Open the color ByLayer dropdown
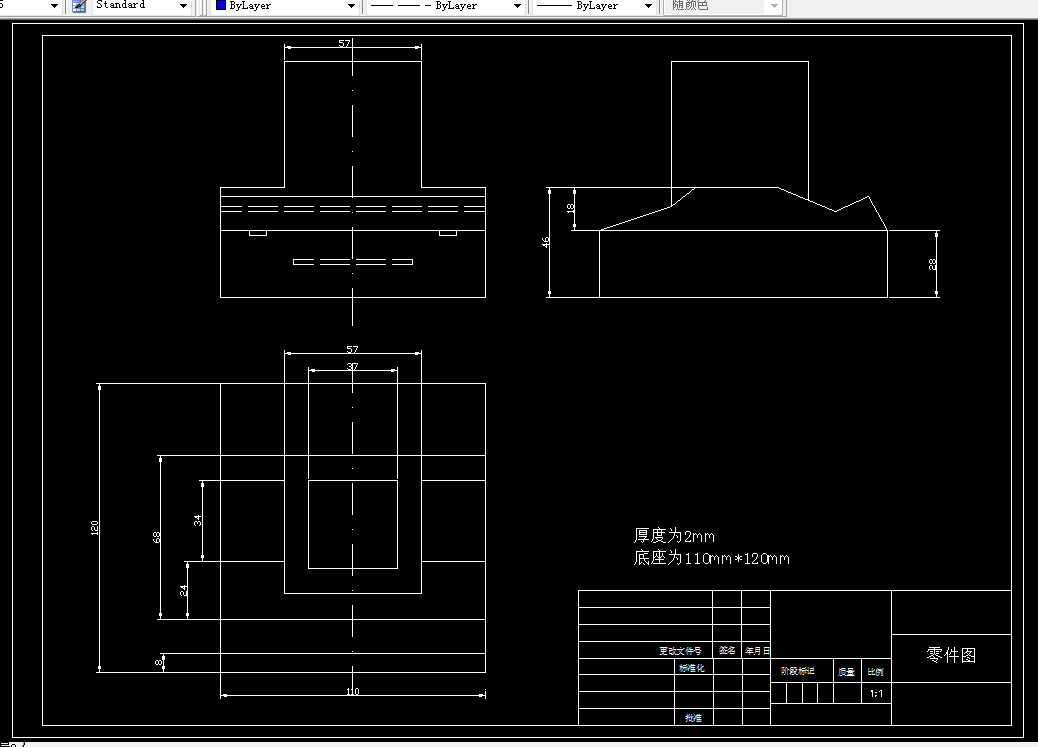Image resolution: width=1038 pixels, height=747 pixels. [x=350, y=6]
